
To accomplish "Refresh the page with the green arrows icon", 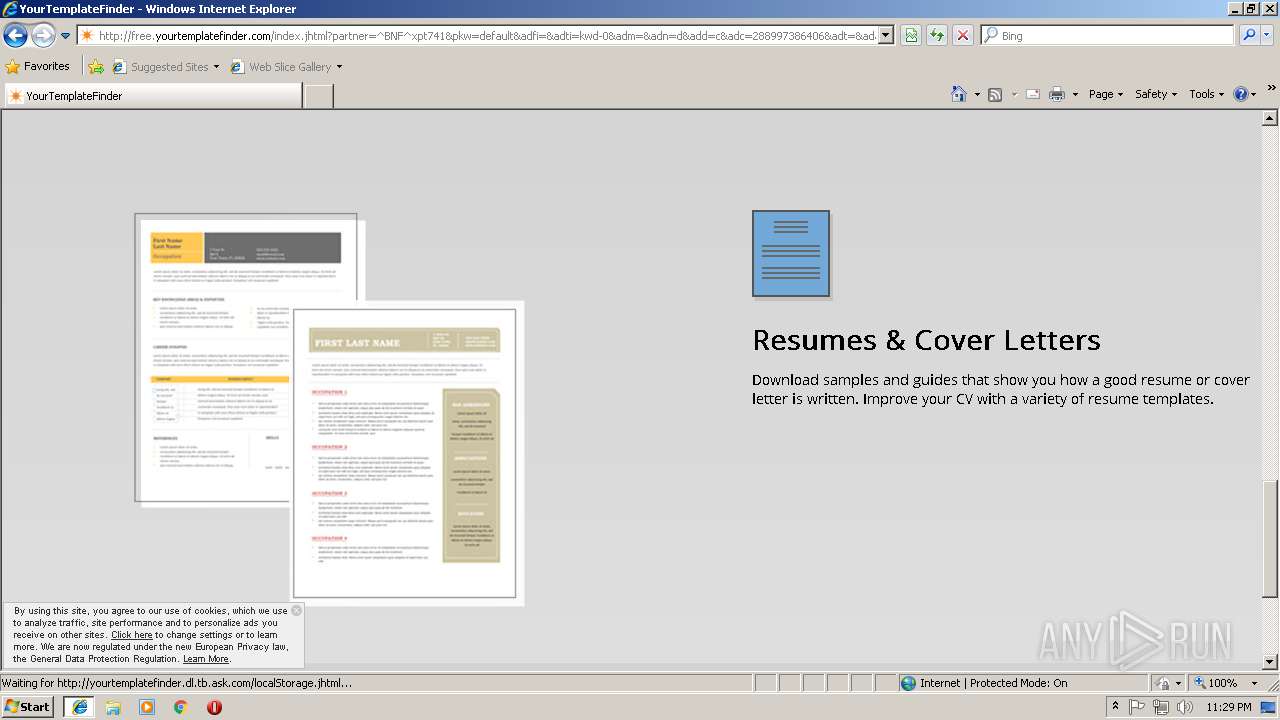I will tap(937, 36).
